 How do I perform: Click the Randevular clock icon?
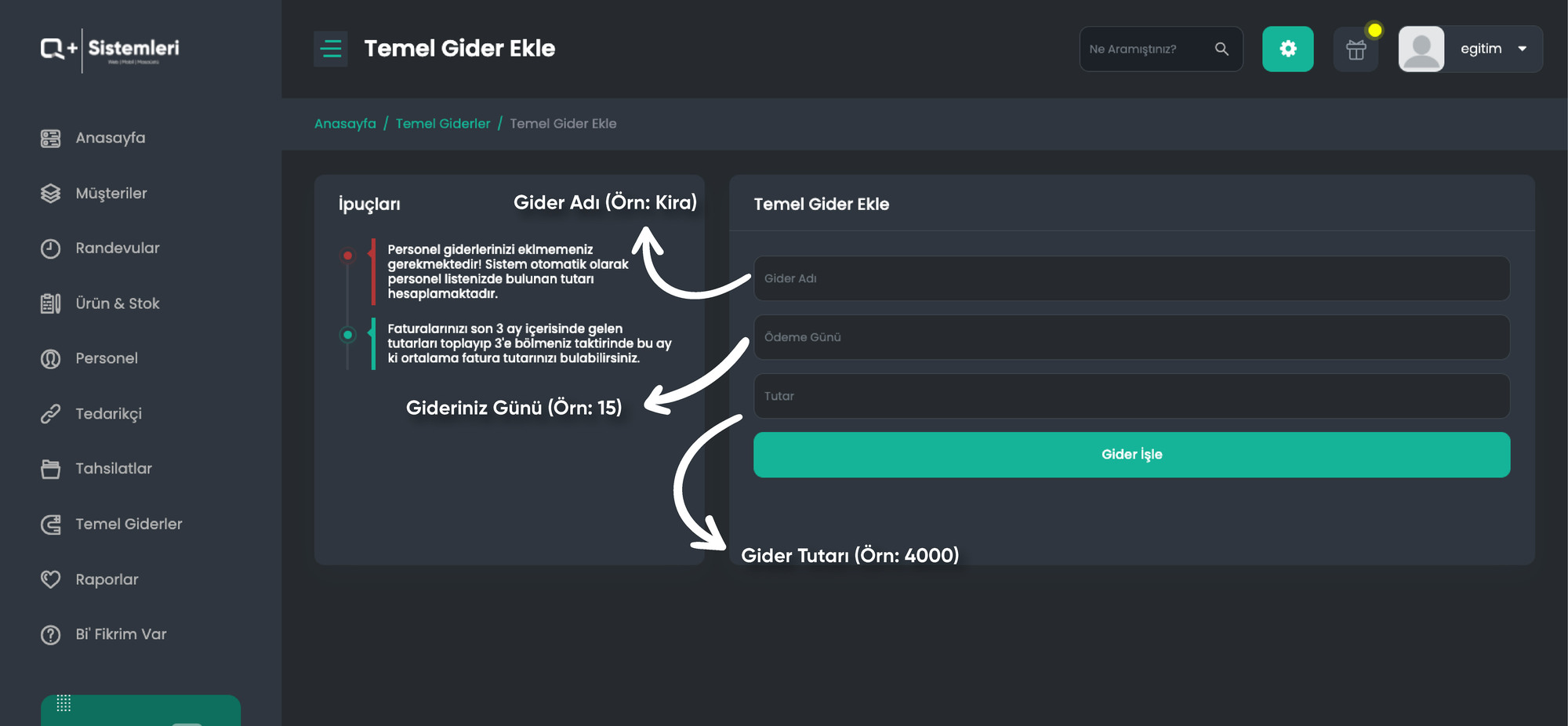(x=50, y=249)
